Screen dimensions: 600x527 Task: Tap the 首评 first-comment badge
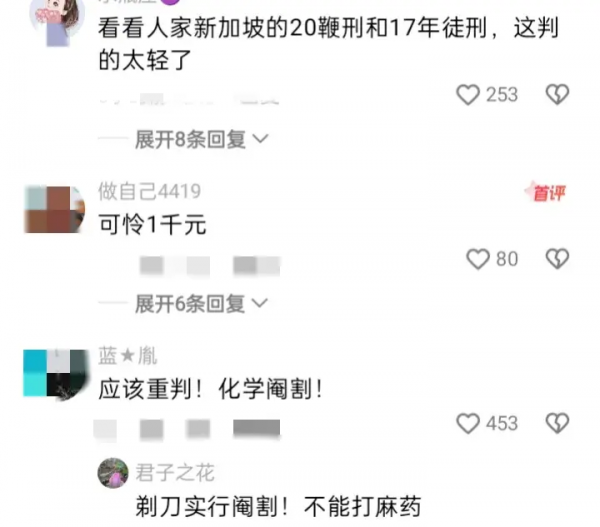(x=545, y=193)
